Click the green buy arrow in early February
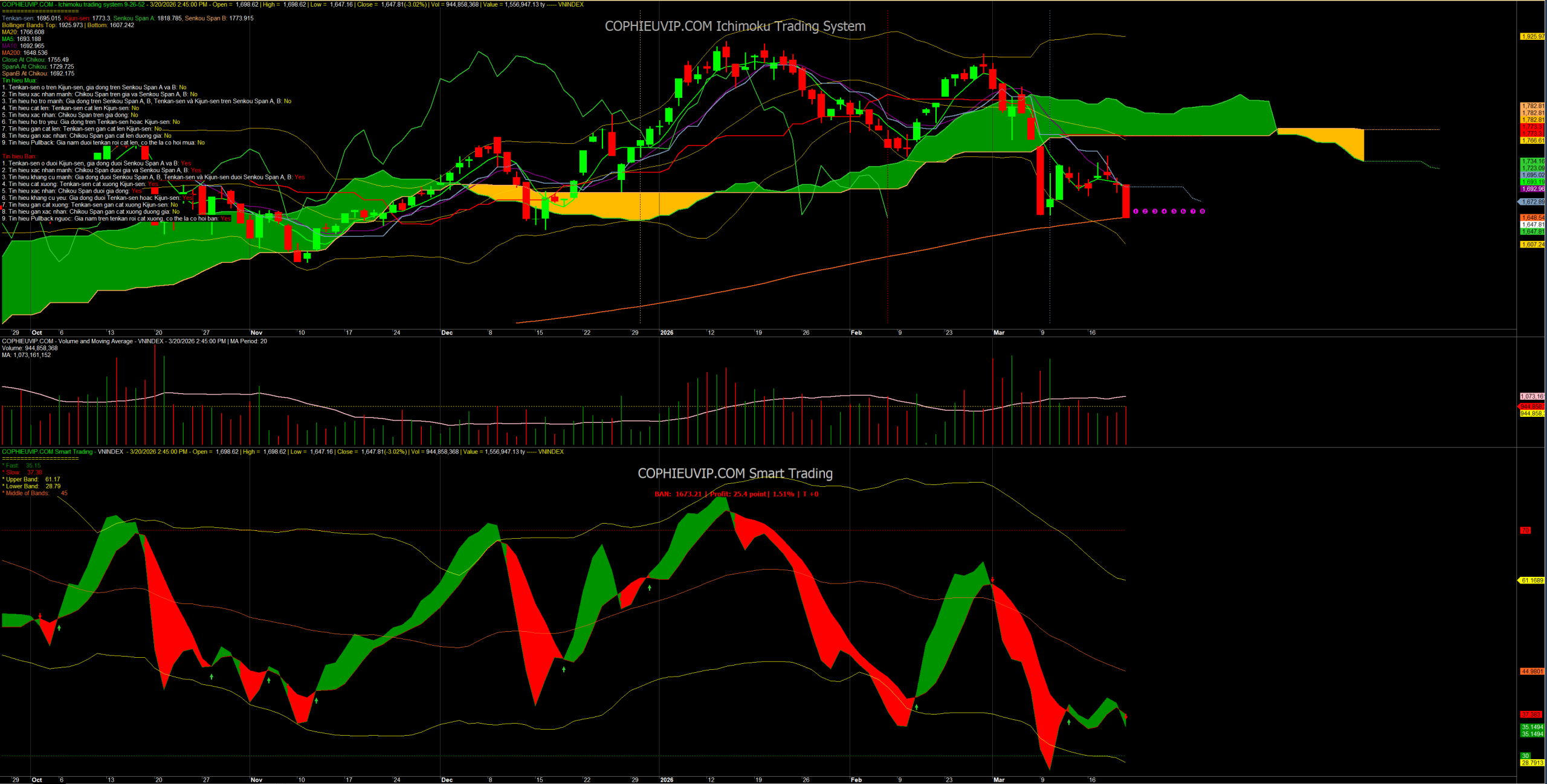Screen dimensions: 1547x784 [x=916, y=707]
